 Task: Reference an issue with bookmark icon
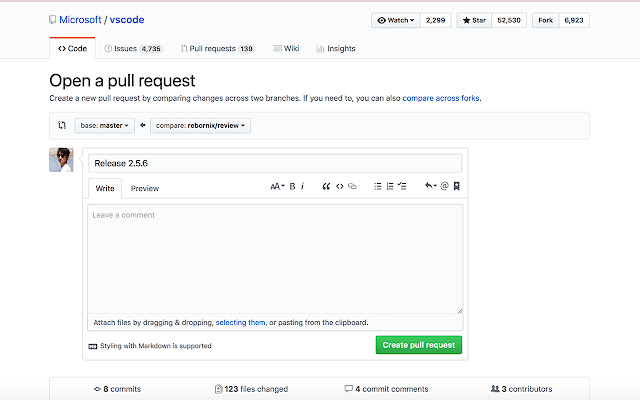pos(457,186)
